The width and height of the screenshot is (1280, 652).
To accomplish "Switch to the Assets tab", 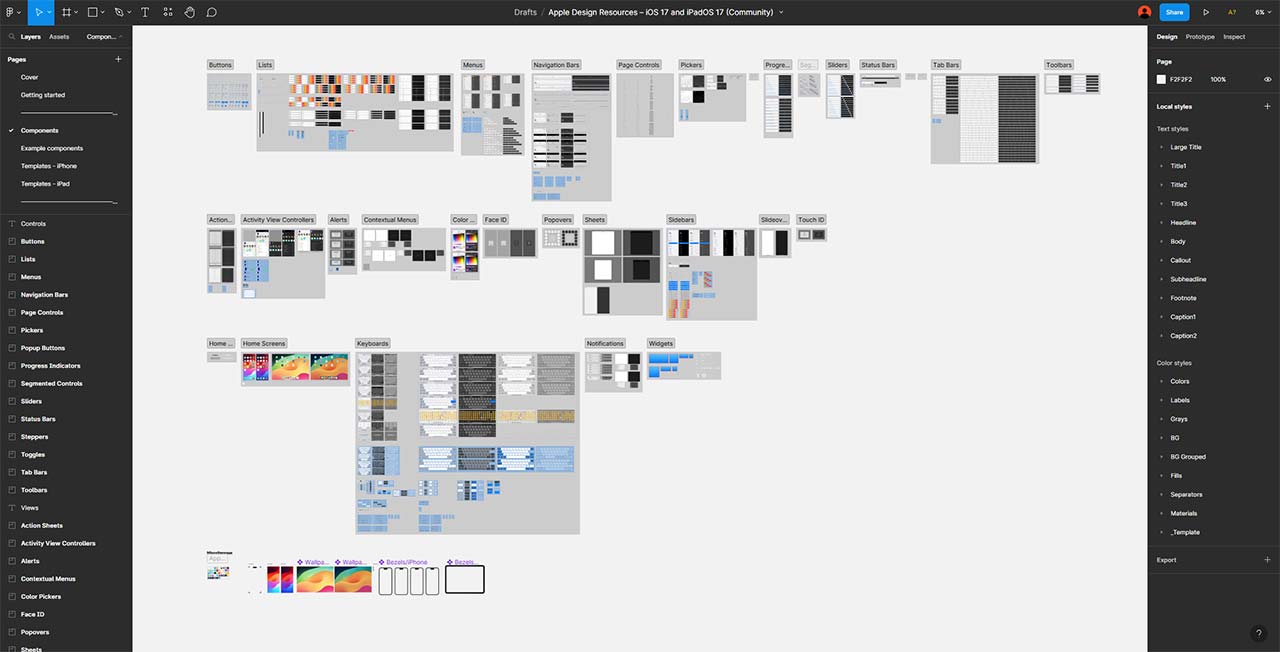I will coord(59,37).
